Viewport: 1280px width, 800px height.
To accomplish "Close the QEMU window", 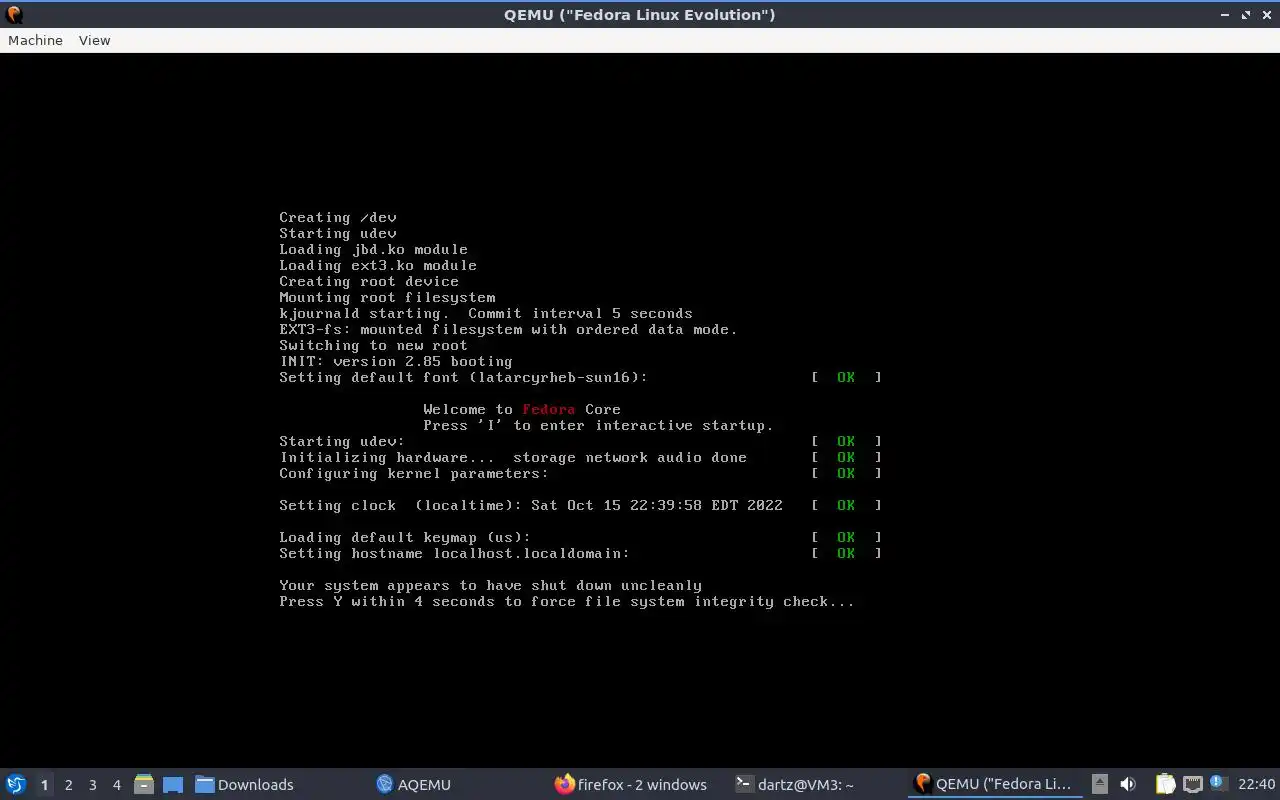I will (1266, 15).
